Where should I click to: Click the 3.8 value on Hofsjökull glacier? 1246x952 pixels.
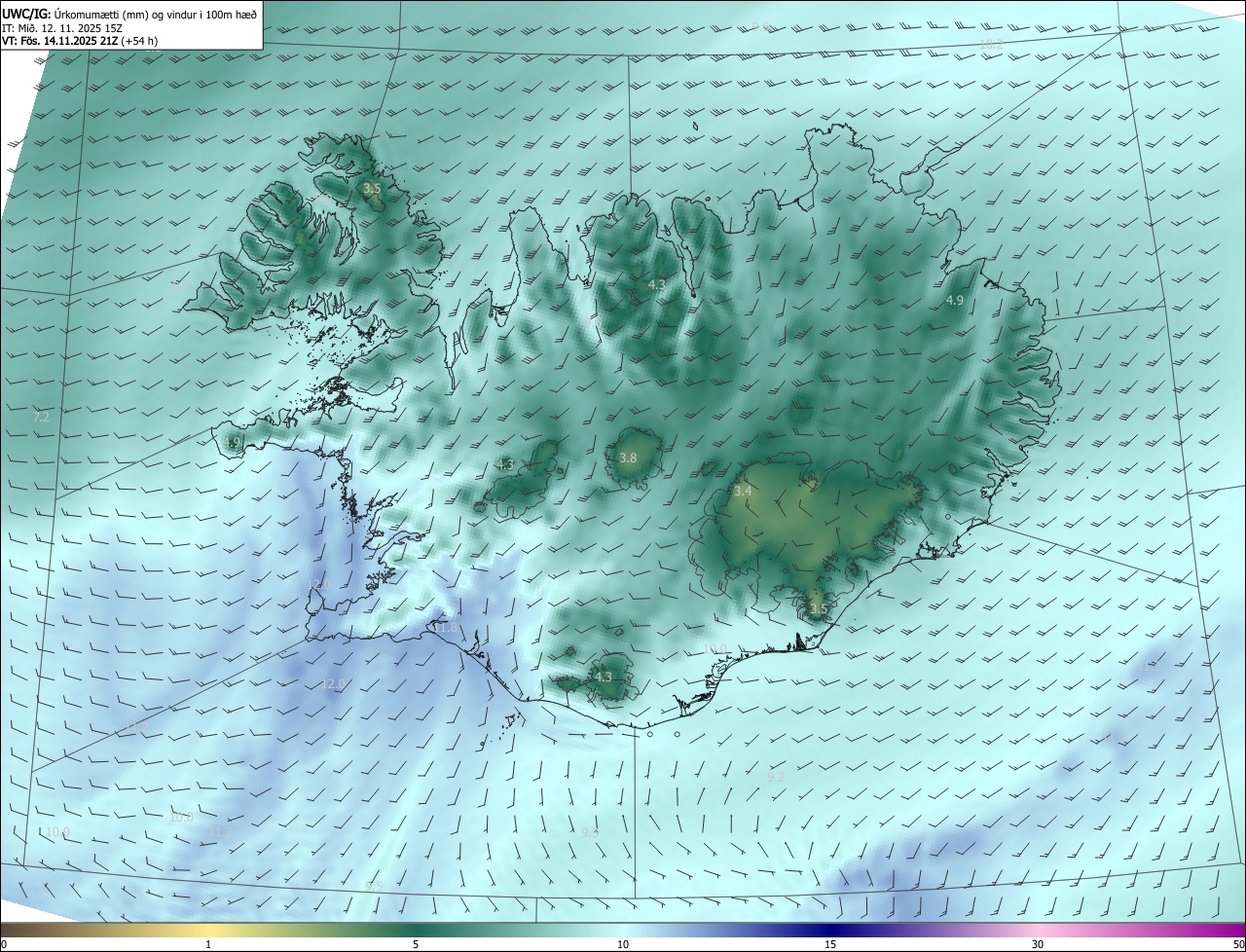628,458
